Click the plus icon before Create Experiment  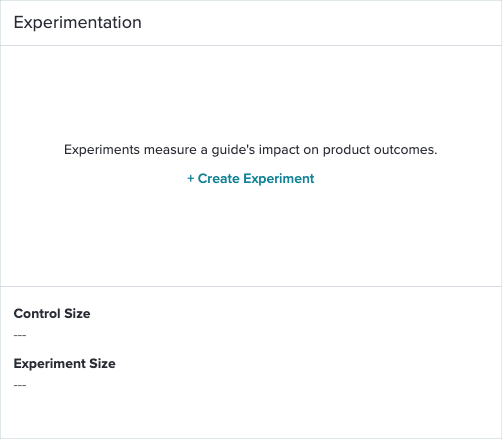(x=190, y=179)
